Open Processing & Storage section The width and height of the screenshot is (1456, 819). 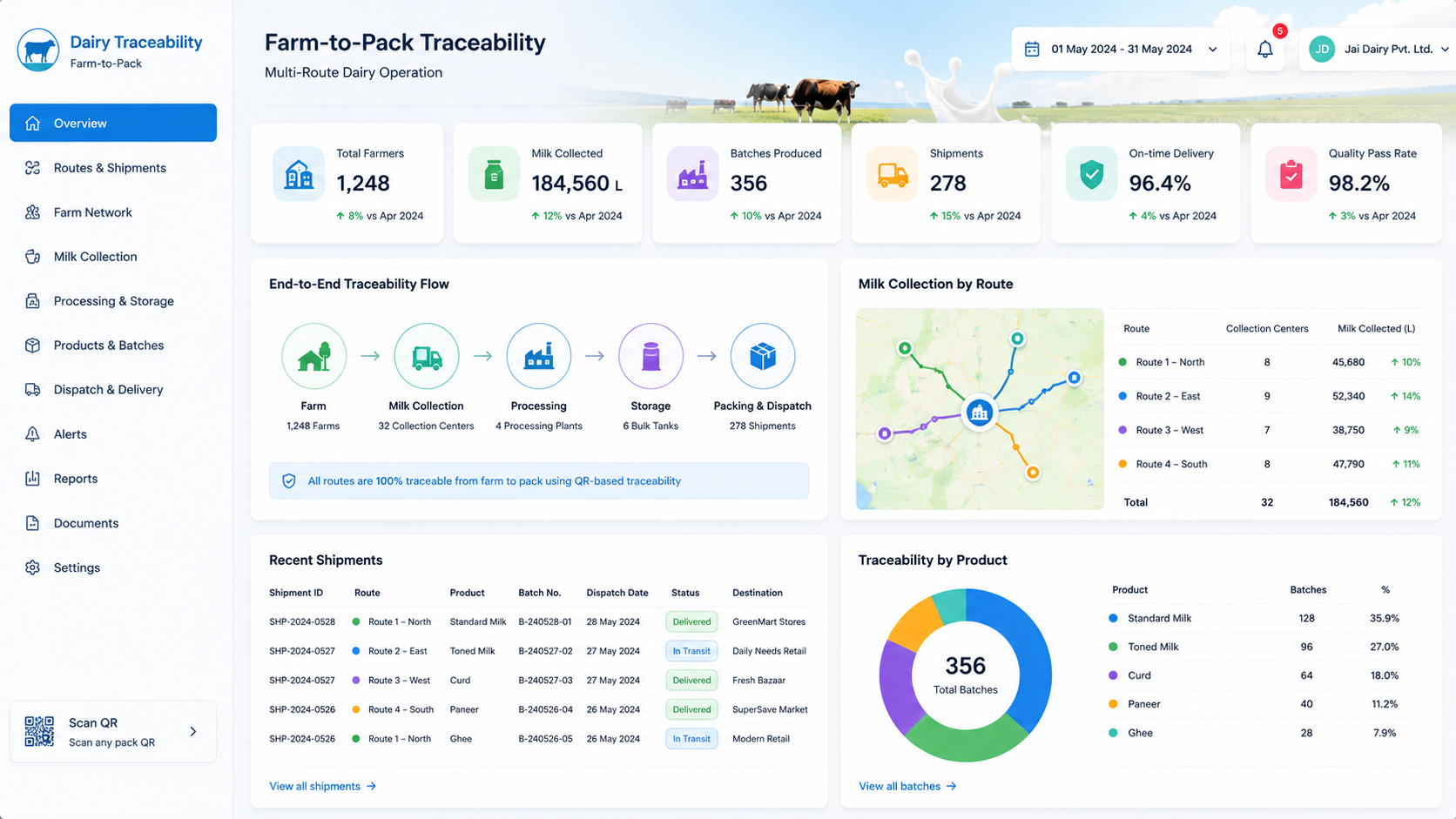coord(113,301)
